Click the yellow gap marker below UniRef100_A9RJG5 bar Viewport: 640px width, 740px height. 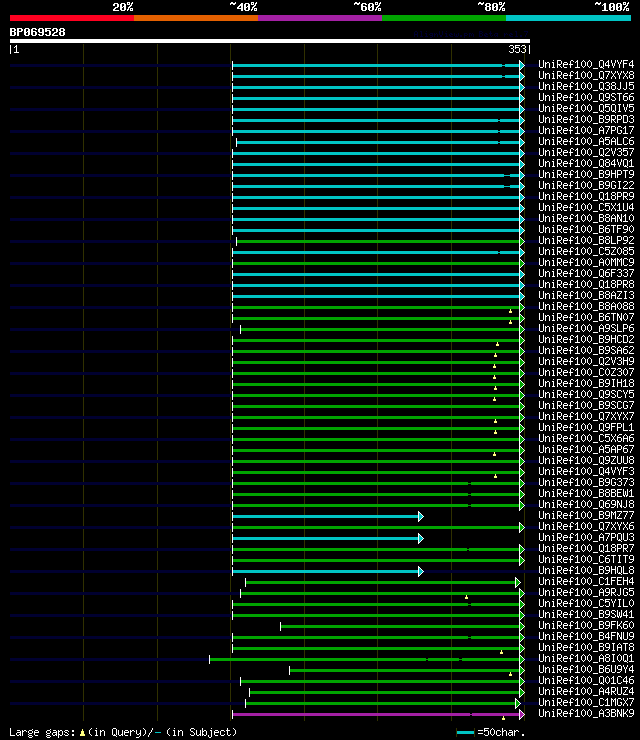[466, 597]
